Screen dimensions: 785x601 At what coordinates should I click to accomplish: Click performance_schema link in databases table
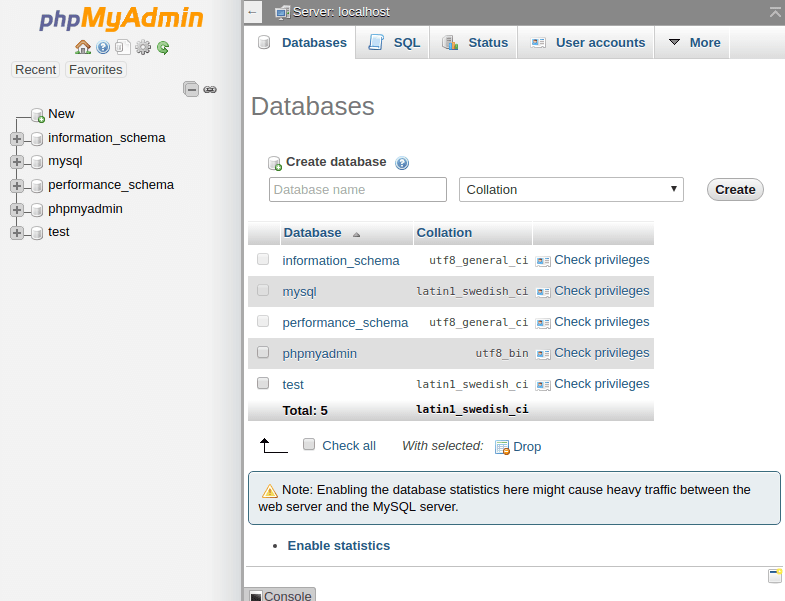point(345,323)
